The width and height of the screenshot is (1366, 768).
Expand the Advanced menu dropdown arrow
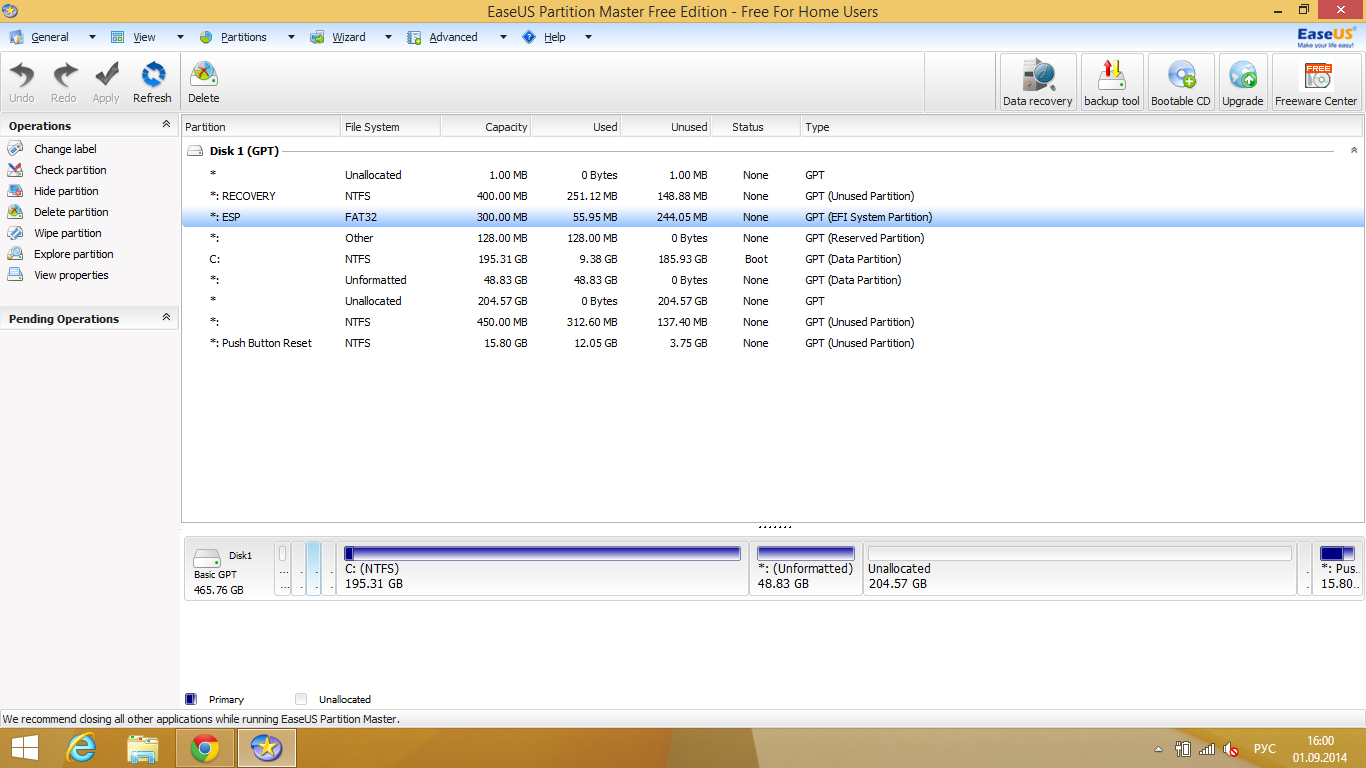coord(502,37)
